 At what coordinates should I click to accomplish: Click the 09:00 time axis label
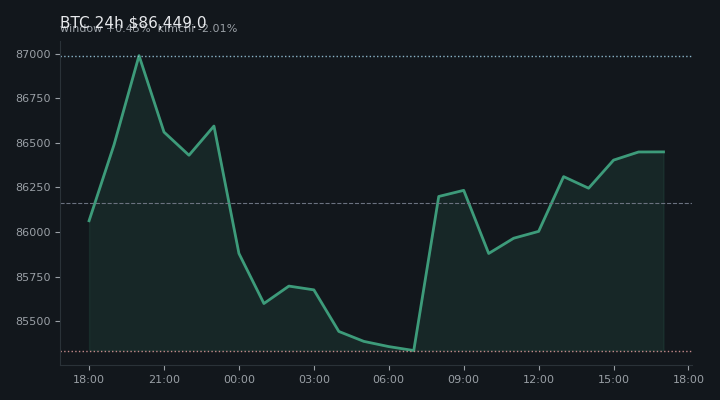[464, 379]
